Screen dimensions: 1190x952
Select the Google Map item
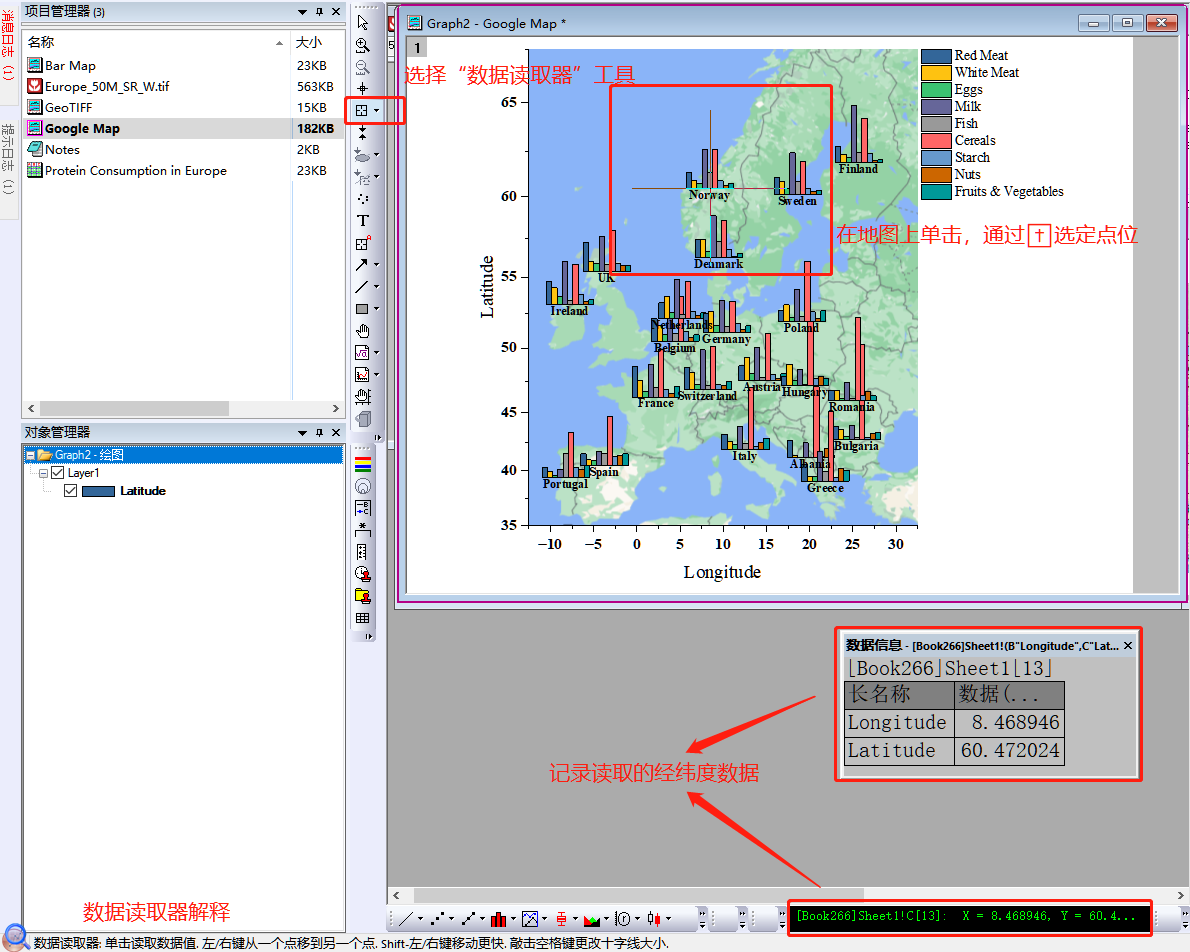coord(82,128)
